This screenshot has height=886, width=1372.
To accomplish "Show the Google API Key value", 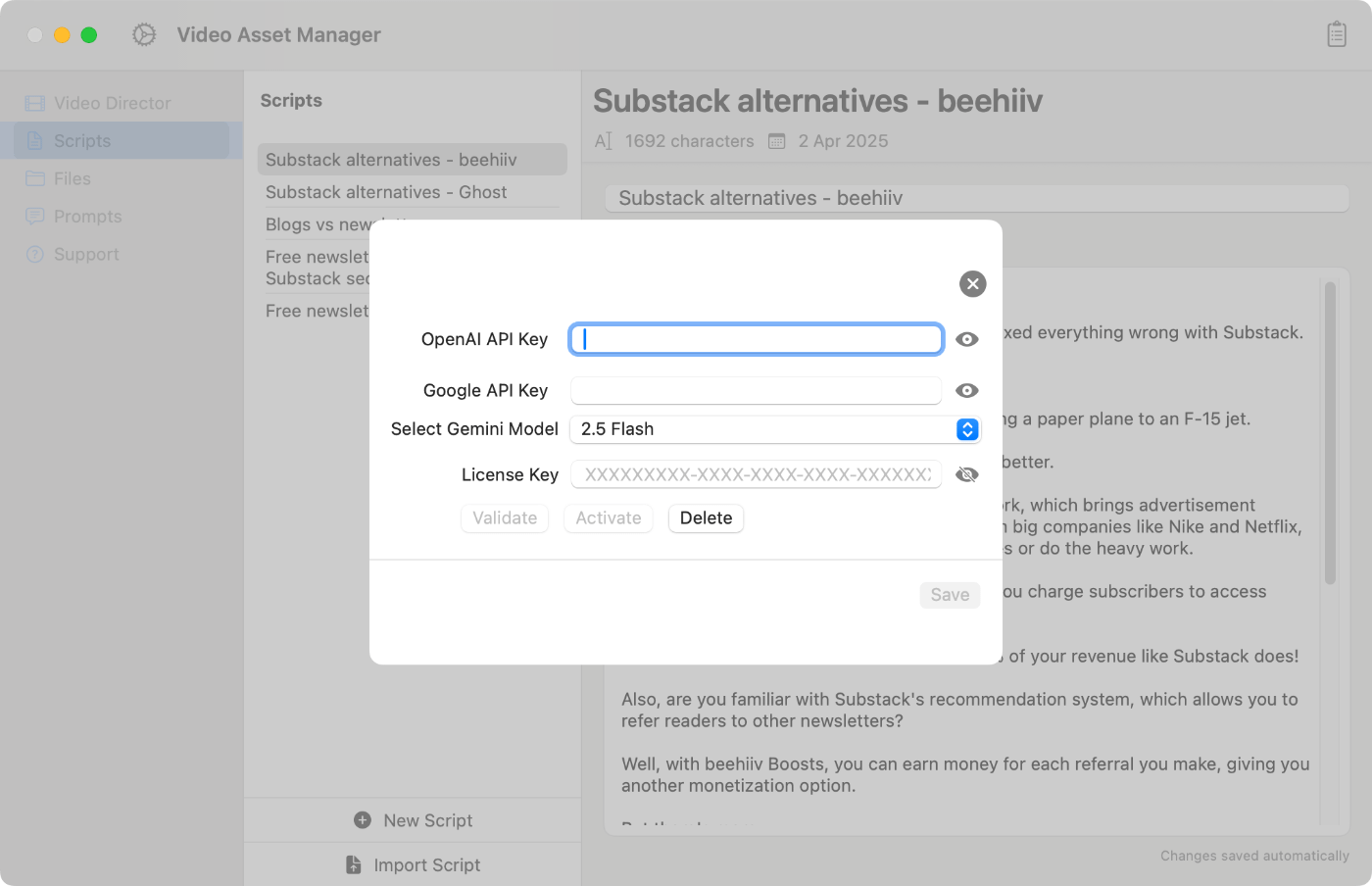I will tap(967, 390).
